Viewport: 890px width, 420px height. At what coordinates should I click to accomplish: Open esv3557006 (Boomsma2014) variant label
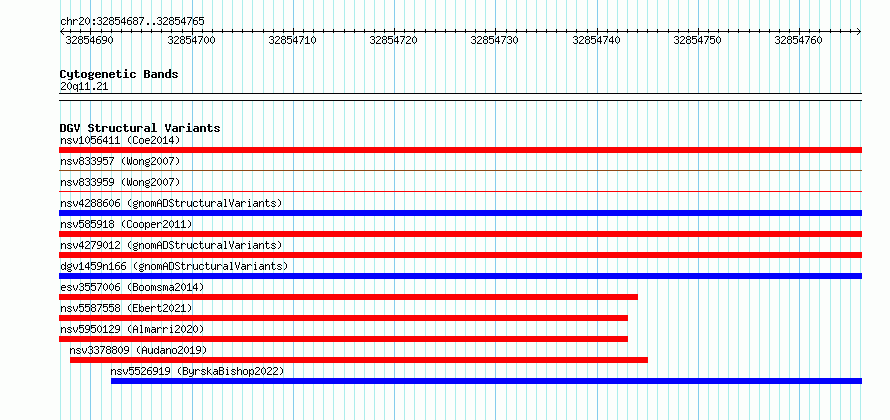tap(132, 287)
